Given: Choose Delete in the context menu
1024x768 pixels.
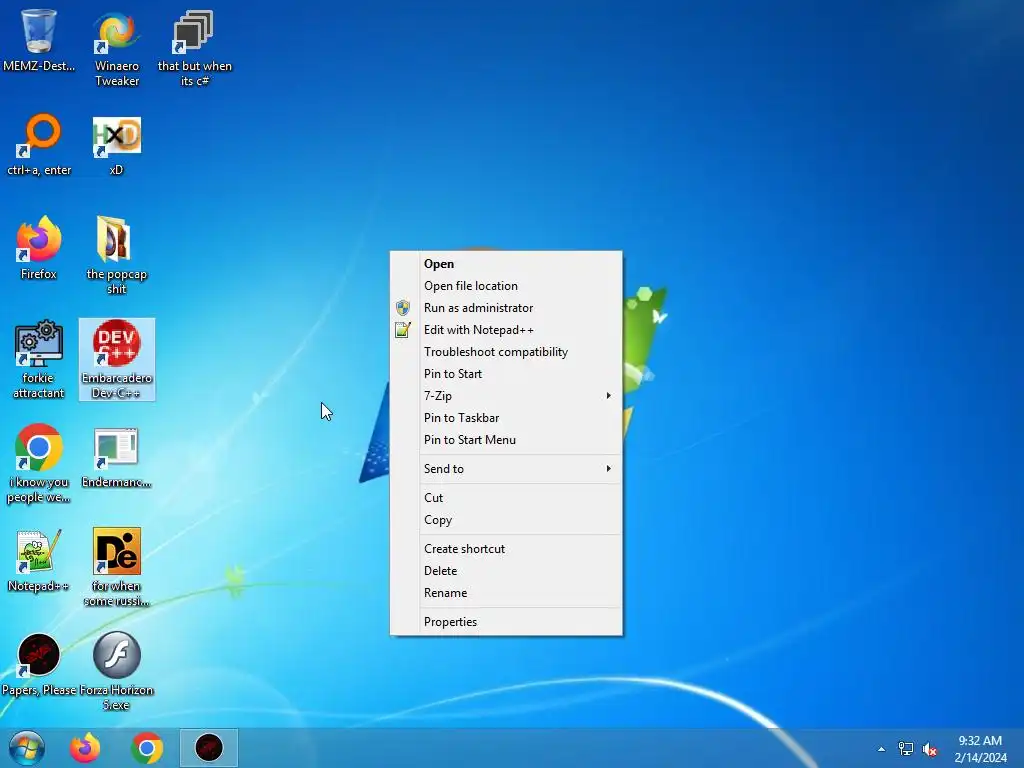Looking at the screenshot, I should point(506,571).
